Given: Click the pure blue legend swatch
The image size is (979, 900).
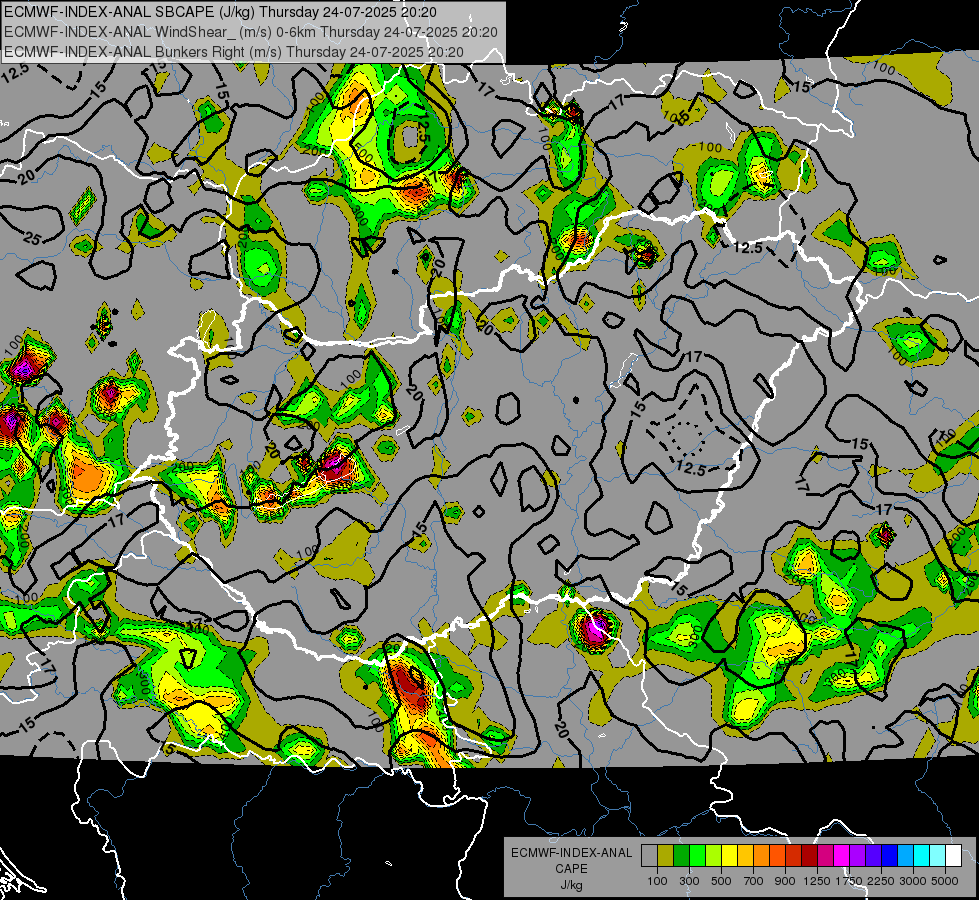Looking at the screenshot, I should pos(890,856).
